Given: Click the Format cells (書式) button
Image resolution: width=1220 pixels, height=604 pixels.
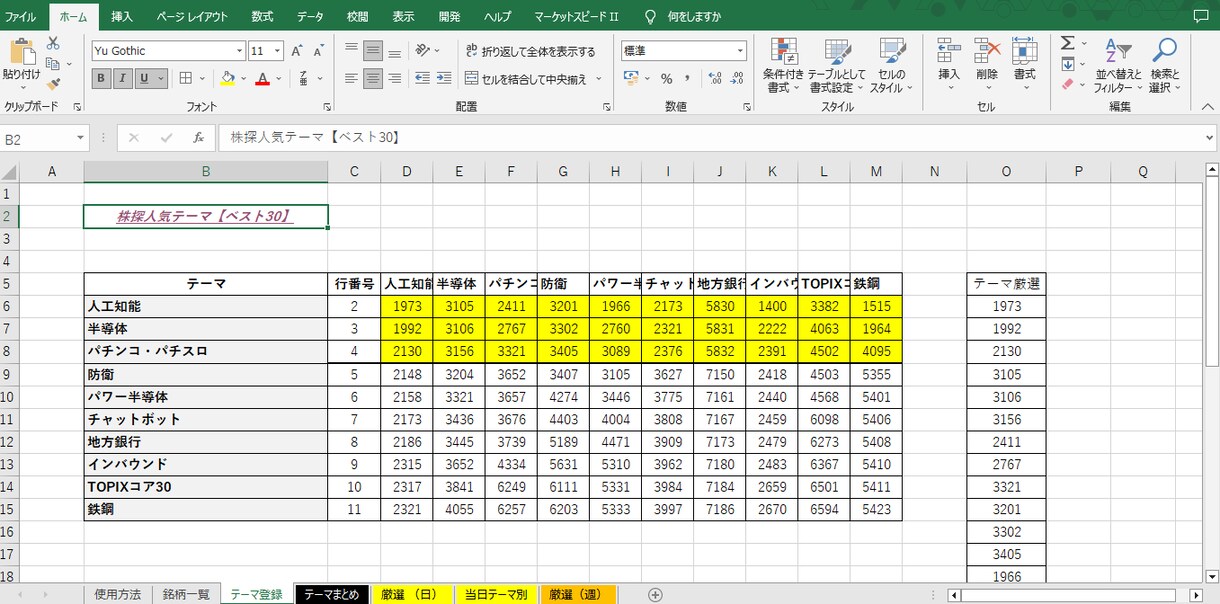Looking at the screenshot, I should [x=1024, y=66].
